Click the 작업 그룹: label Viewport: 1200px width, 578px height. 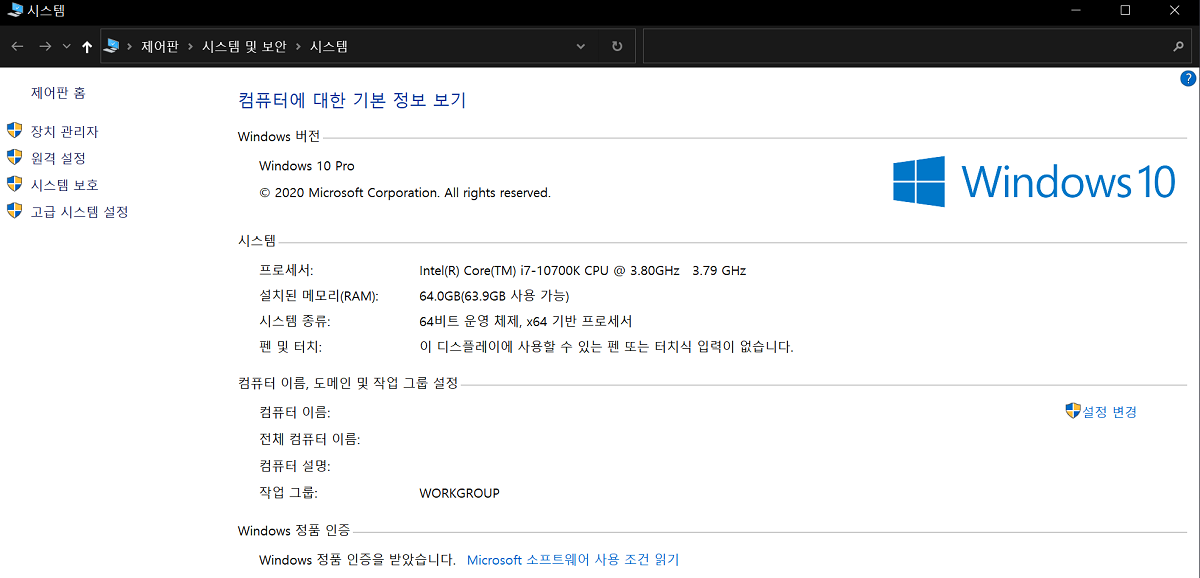coord(288,493)
